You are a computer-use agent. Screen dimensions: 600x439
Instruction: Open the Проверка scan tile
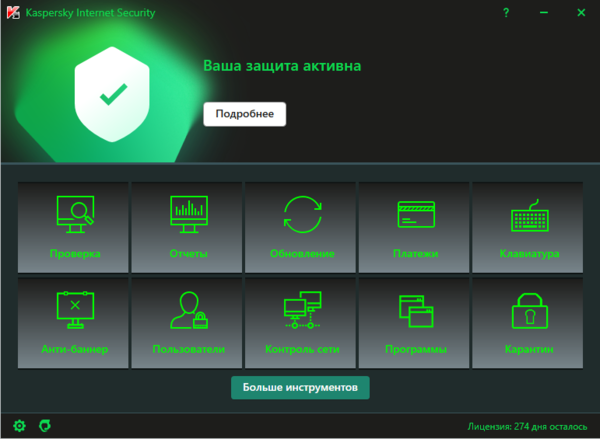click(x=73, y=227)
